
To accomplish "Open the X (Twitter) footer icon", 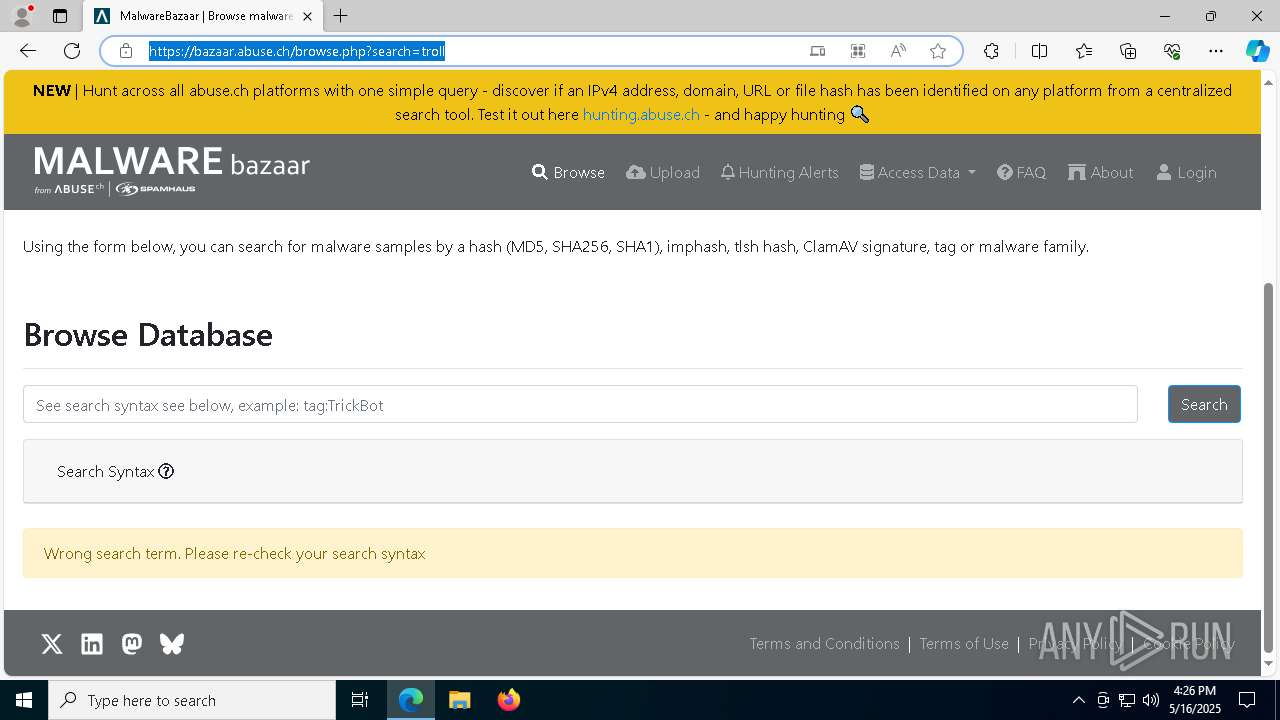I will tap(52, 644).
